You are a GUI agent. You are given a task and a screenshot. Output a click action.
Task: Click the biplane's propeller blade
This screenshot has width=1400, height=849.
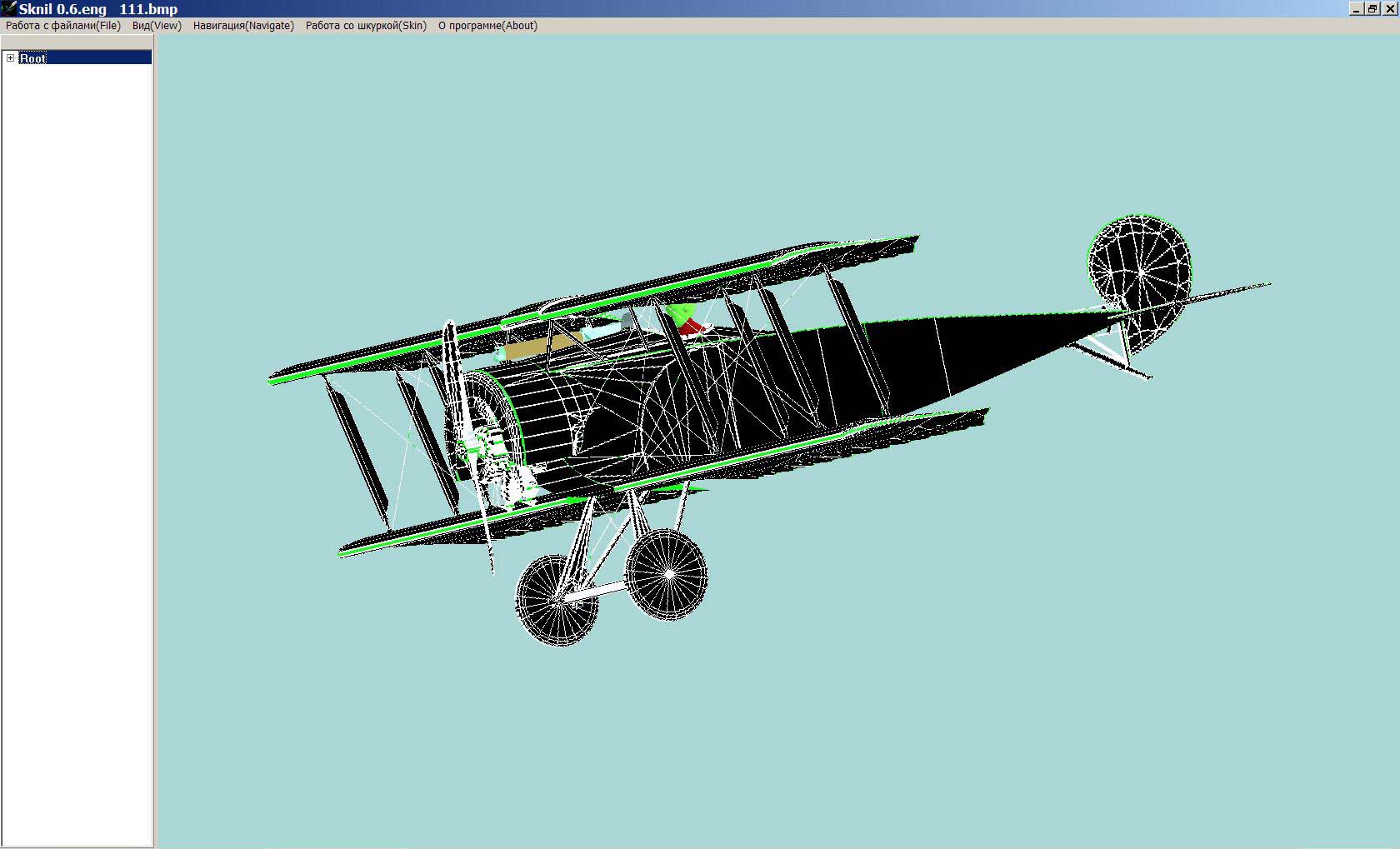point(451,367)
